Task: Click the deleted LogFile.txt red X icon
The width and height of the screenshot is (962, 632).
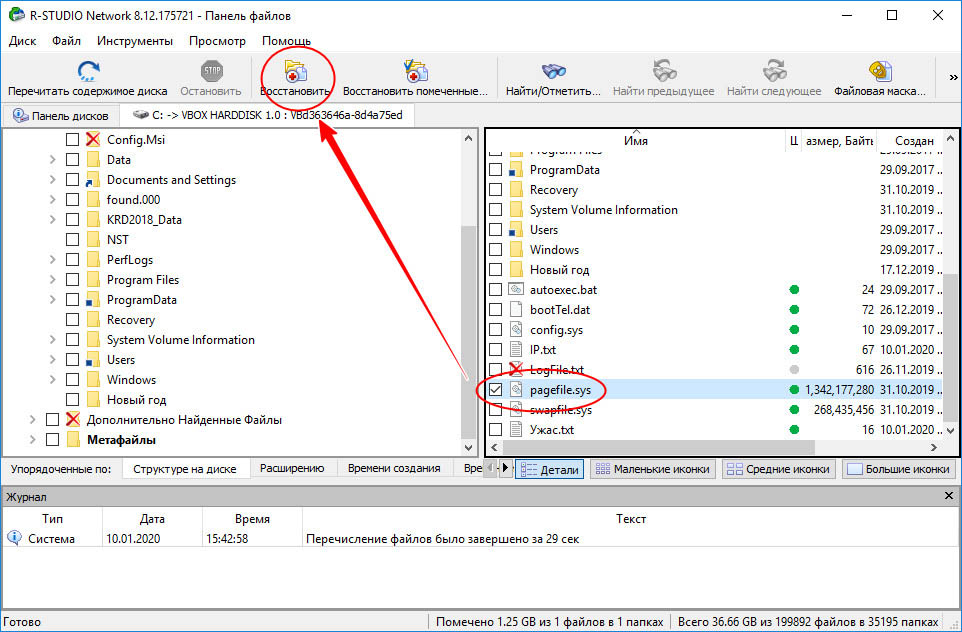Action: [x=517, y=369]
